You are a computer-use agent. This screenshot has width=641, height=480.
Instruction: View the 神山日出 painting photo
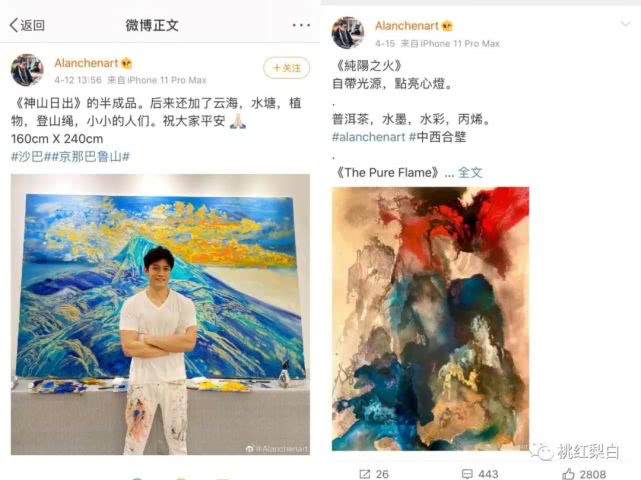pyautogui.click(x=160, y=314)
